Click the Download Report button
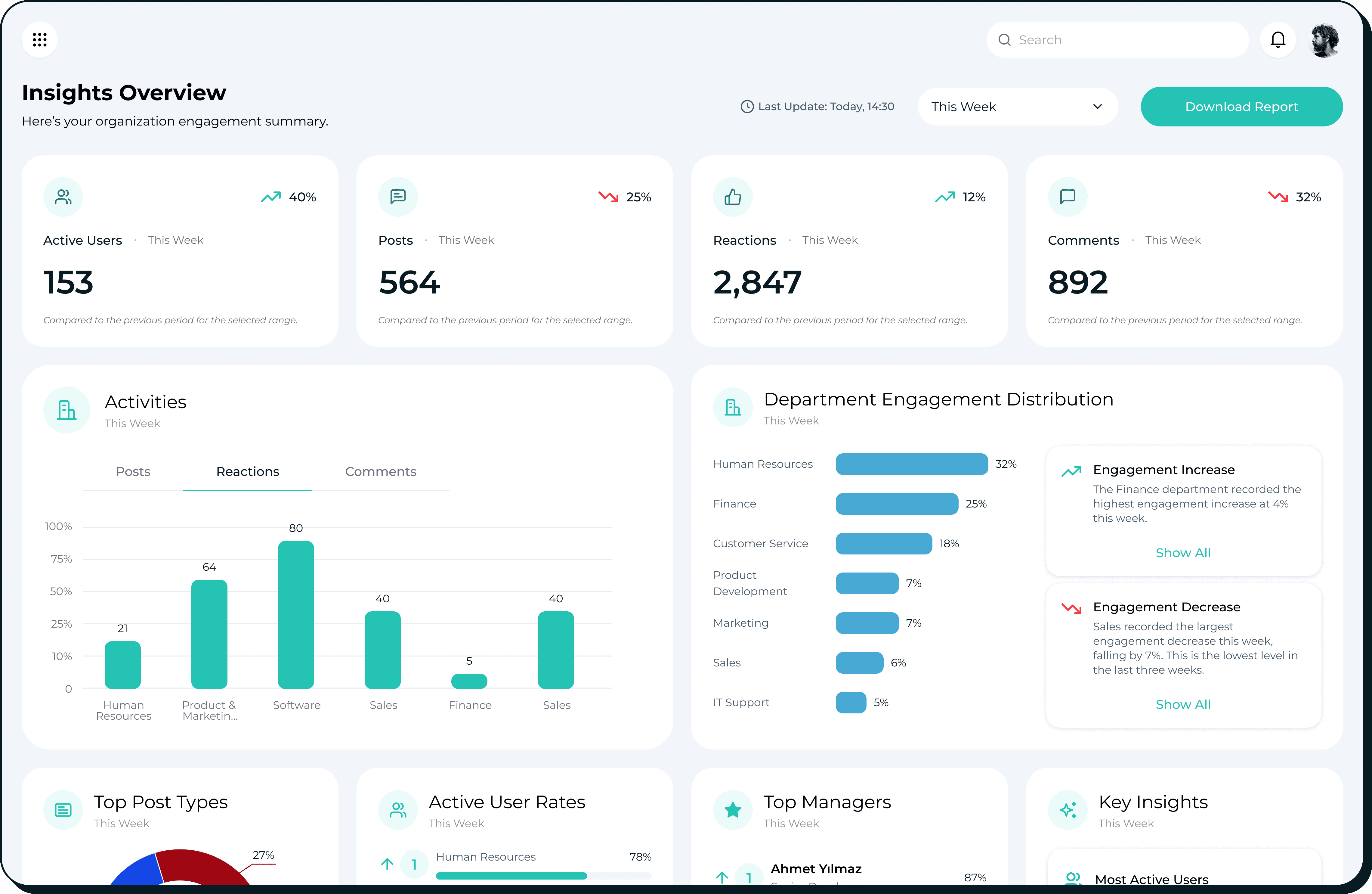 [x=1241, y=107]
